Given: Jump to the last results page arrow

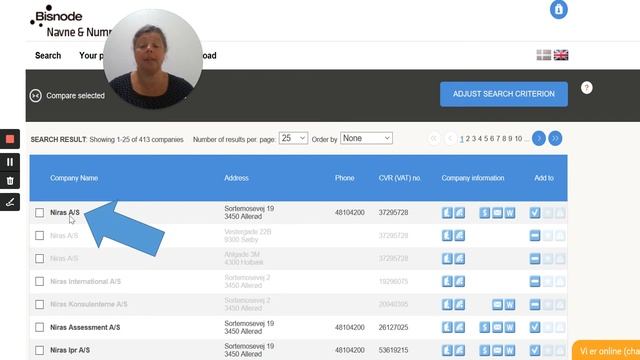Looking at the screenshot, I should point(555,138).
